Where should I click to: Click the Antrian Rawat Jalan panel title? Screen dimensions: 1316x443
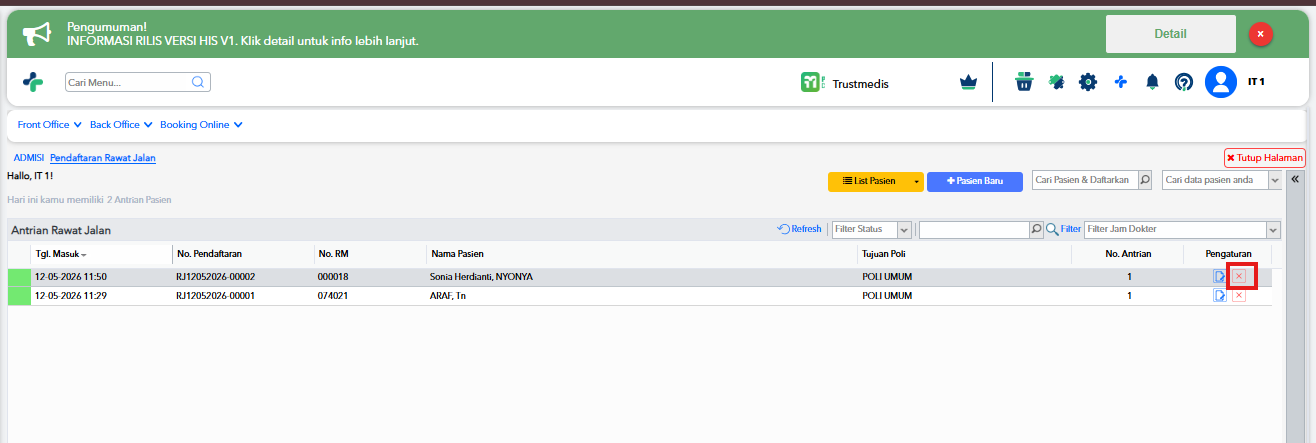(61, 230)
